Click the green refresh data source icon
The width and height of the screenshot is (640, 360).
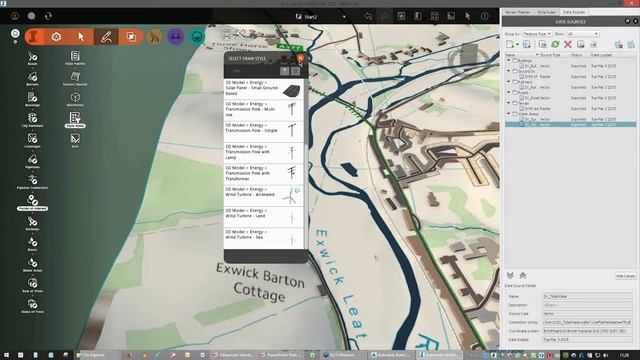click(555, 44)
